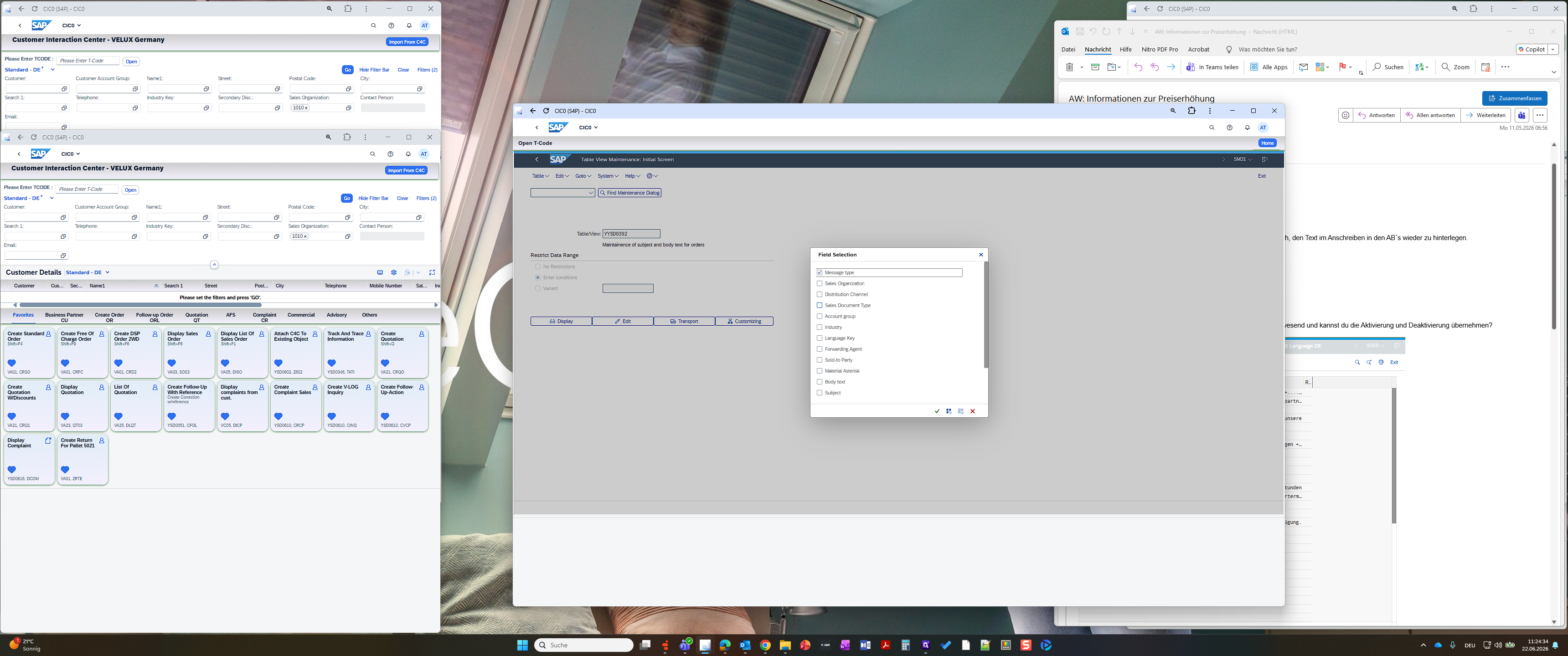Click the Field Selection vertical scrollbar
Image resolution: width=1568 pixels, height=656 pixels.
[985, 315]
